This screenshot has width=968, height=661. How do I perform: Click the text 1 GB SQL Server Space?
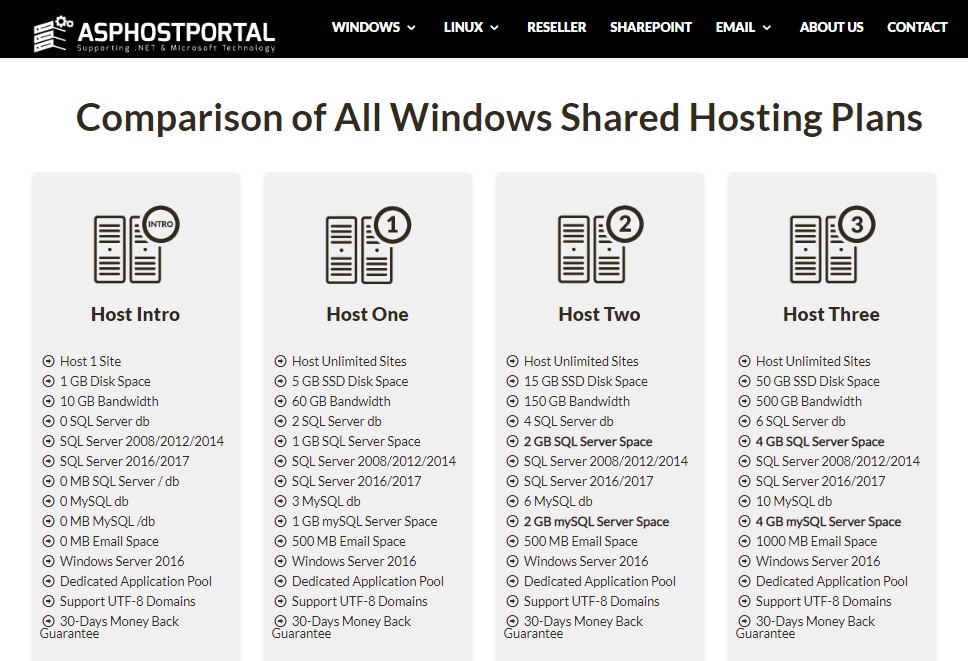point(356,441)
